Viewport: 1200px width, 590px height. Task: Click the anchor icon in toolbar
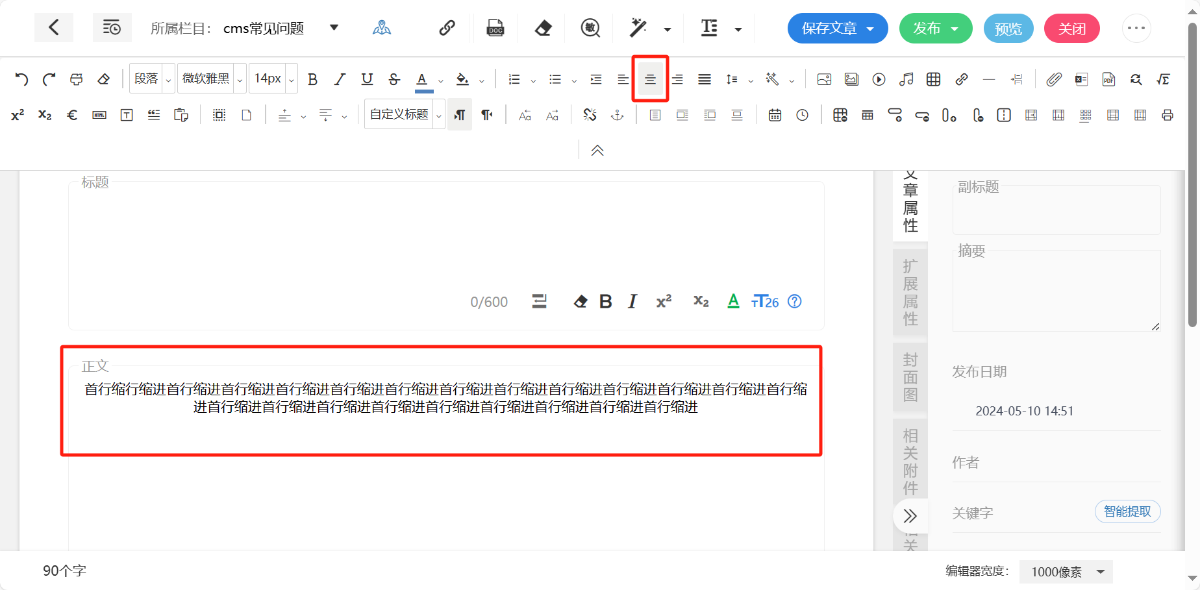click(617, 115)
